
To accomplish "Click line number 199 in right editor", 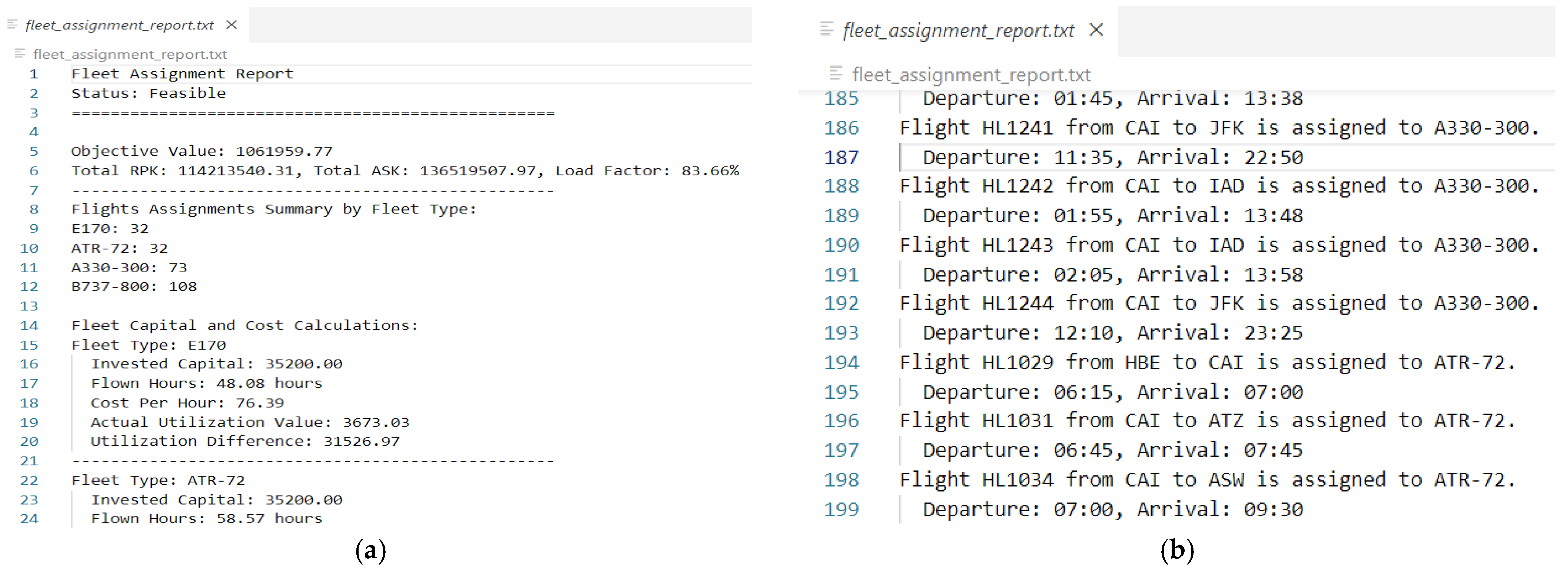I will point(841,509).
